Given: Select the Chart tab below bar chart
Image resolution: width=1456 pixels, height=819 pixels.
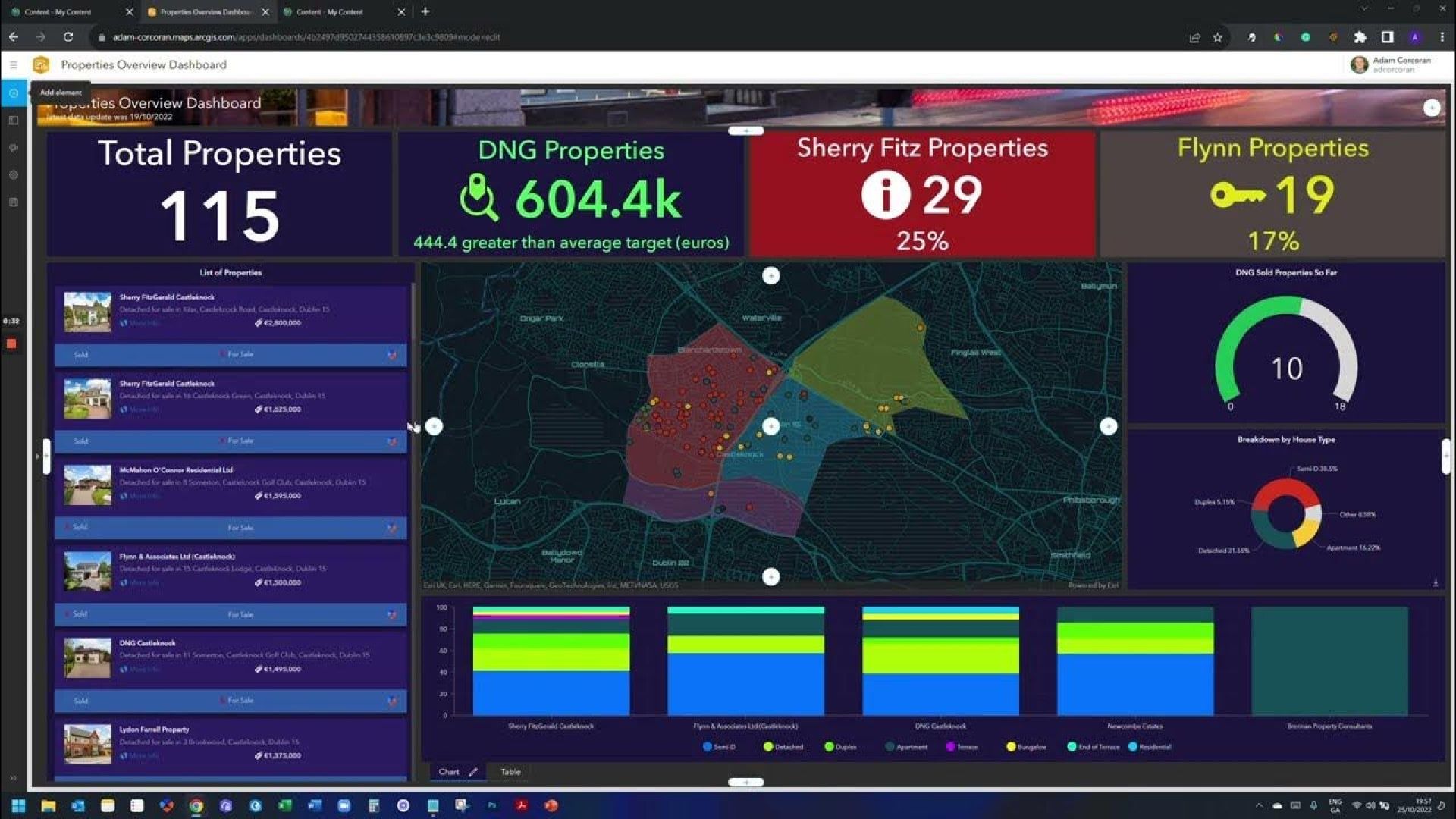Looking at the screenshot, I should (449, 772).
